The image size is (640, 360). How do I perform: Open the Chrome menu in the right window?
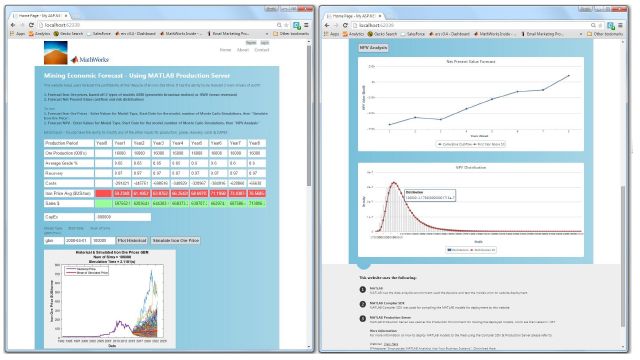pyautogui.click(x=620, y=25)
